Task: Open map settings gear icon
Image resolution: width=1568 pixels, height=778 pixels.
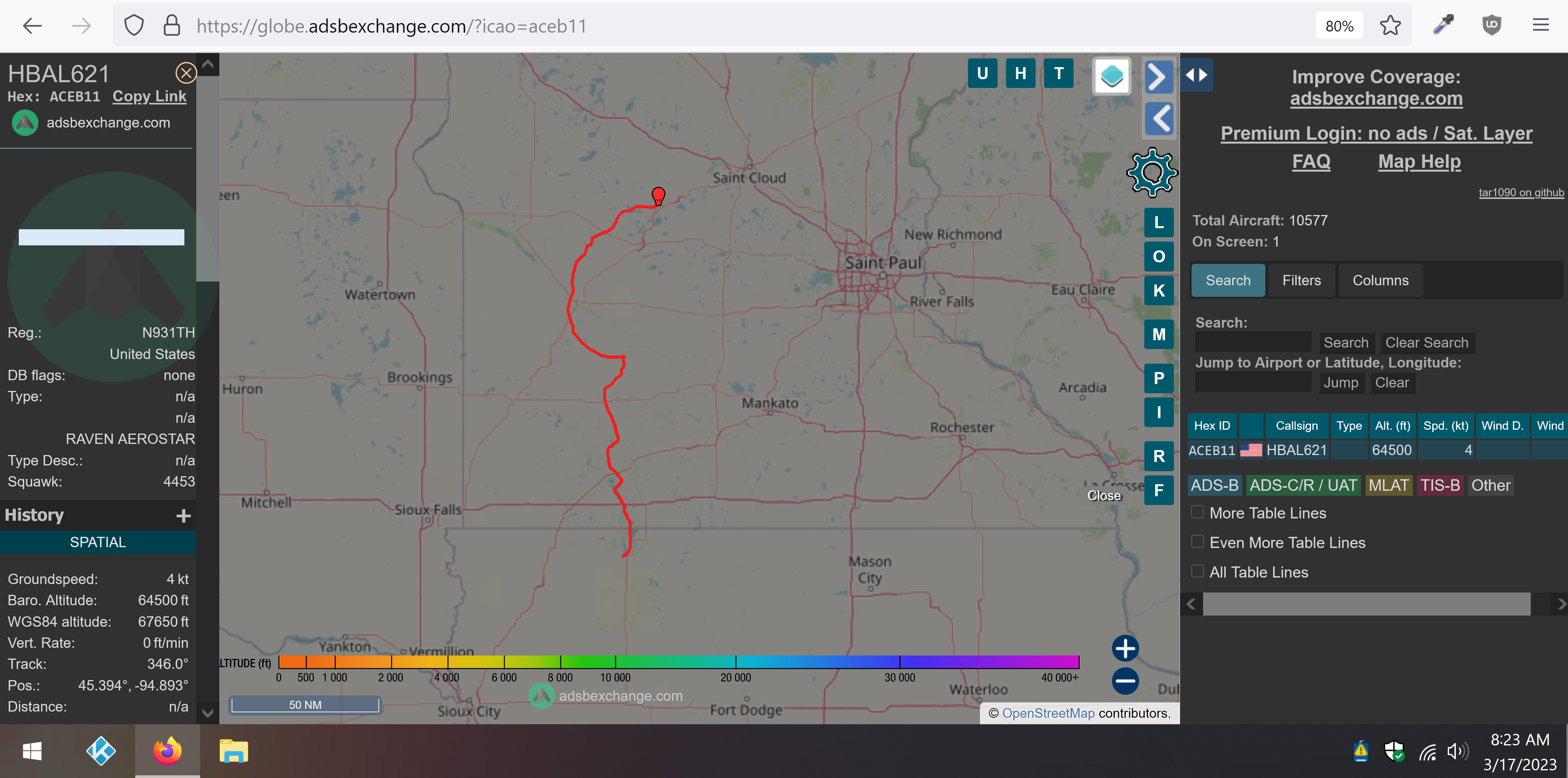Action: pos(1152,173)
